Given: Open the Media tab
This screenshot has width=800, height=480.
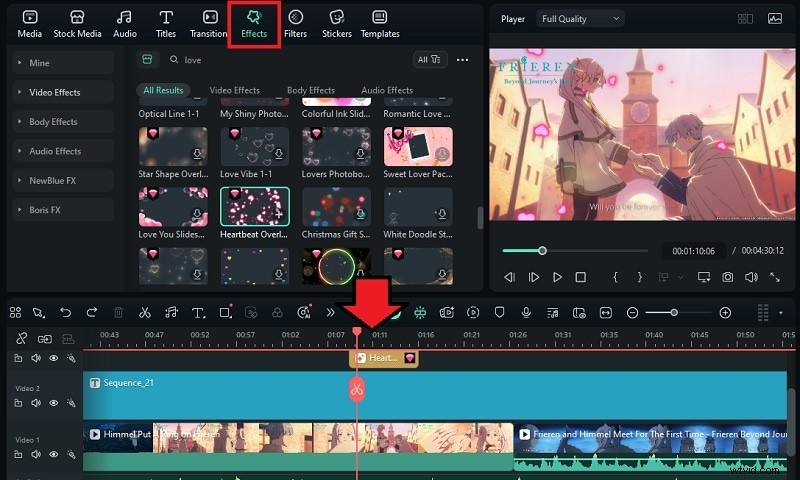Looking at the screenshot, I should click(x=30, y=24).
